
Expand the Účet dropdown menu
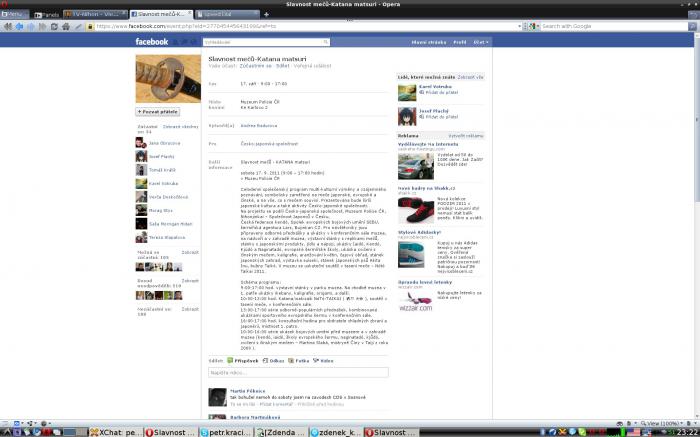click(481, 42)
